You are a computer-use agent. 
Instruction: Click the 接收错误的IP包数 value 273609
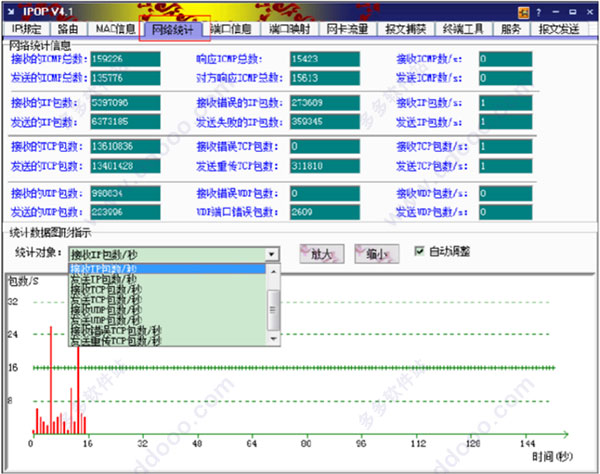coord(324,103)
